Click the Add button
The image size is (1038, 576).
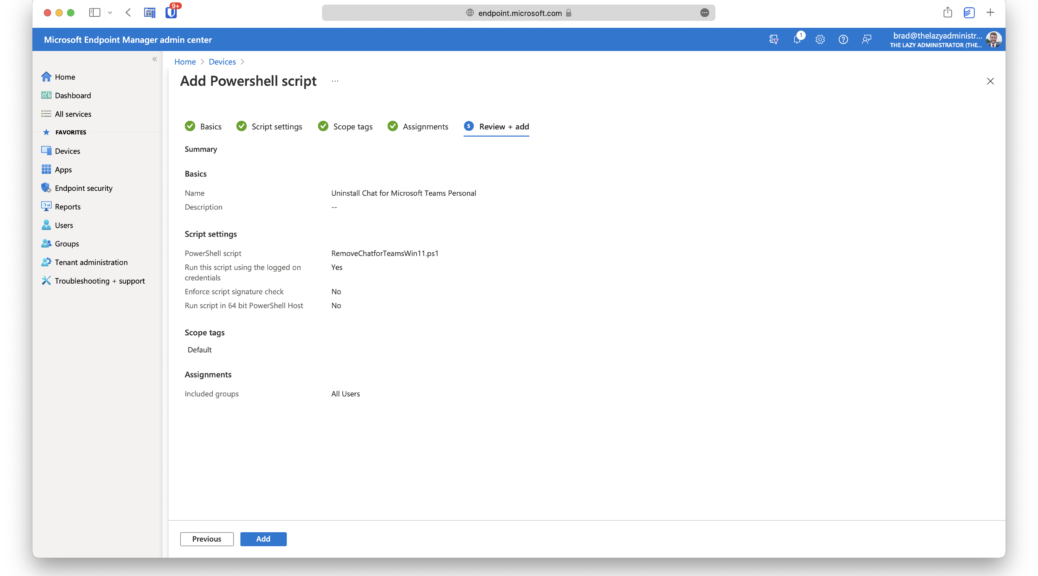point(263,539)
